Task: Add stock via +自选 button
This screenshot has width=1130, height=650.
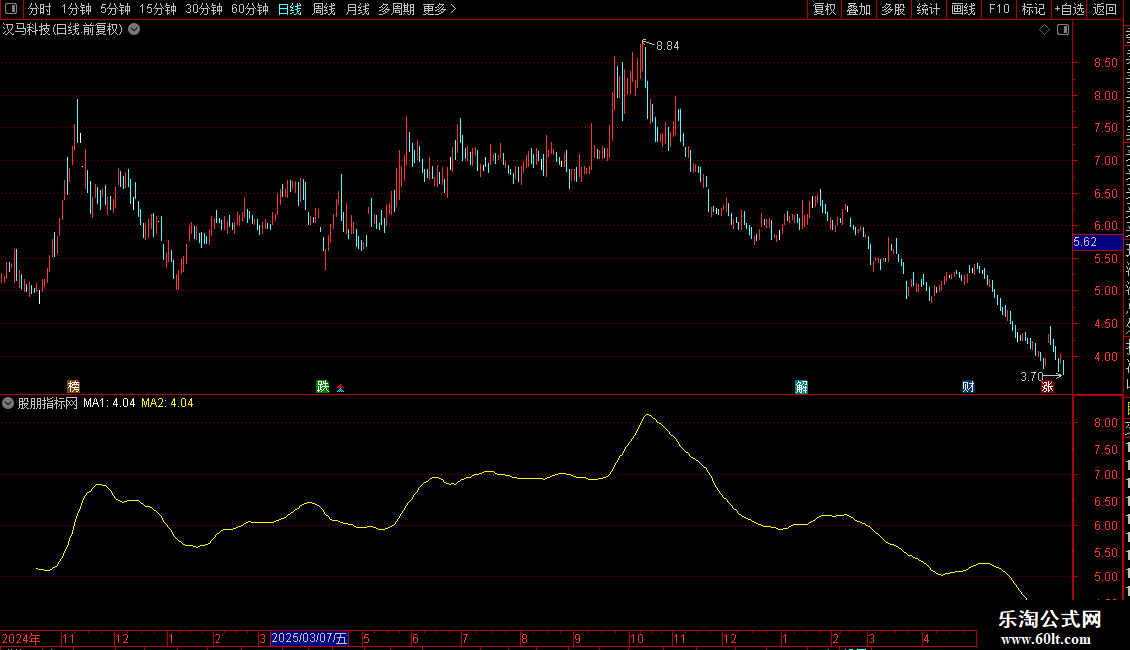Action: [1069, 9]
